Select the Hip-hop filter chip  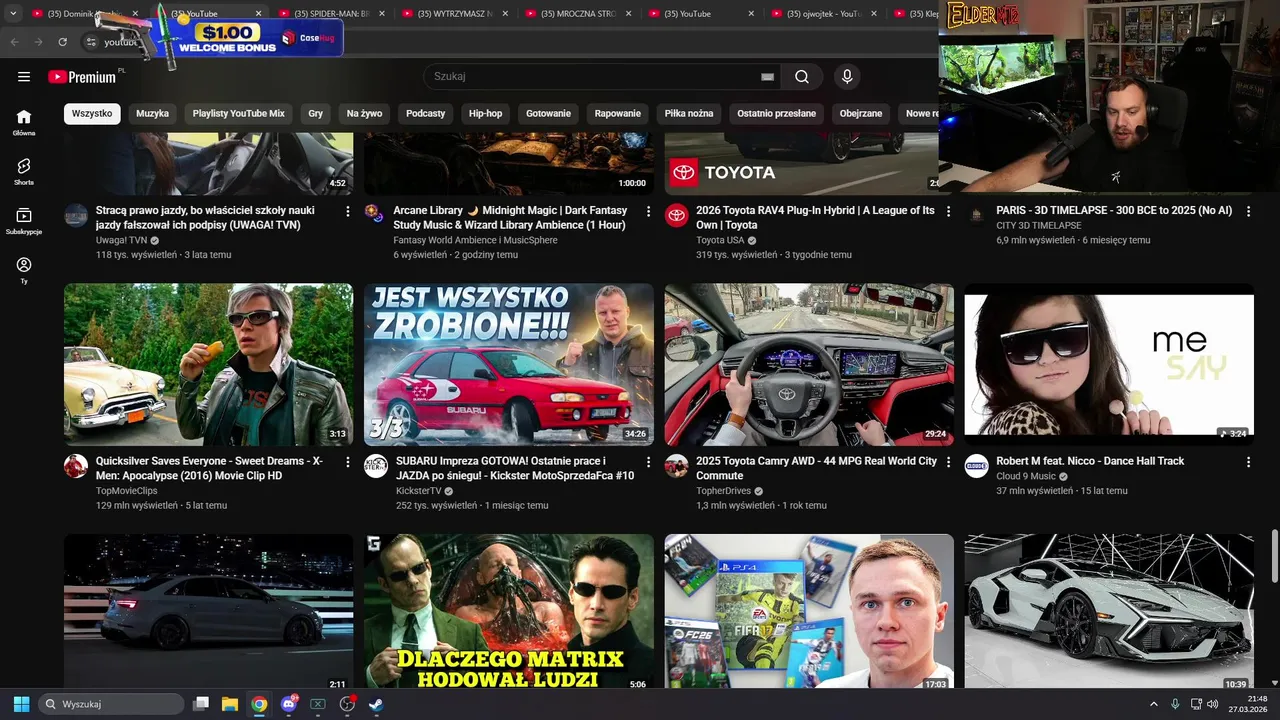(486, 114)
